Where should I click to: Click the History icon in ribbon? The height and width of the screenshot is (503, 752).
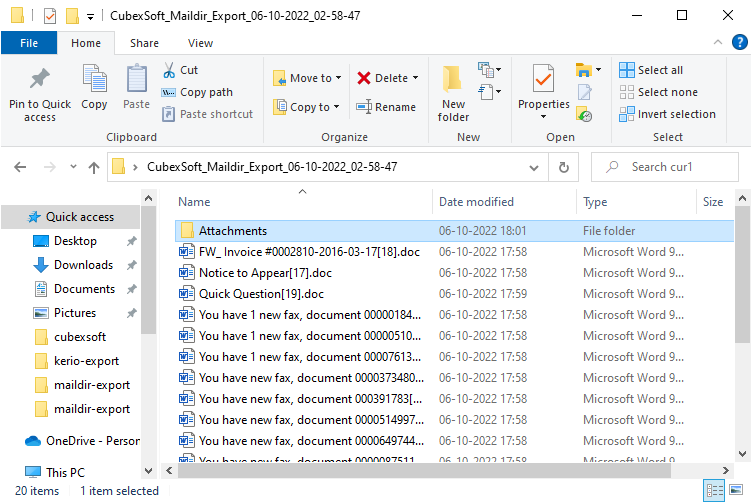click(584, 114)
